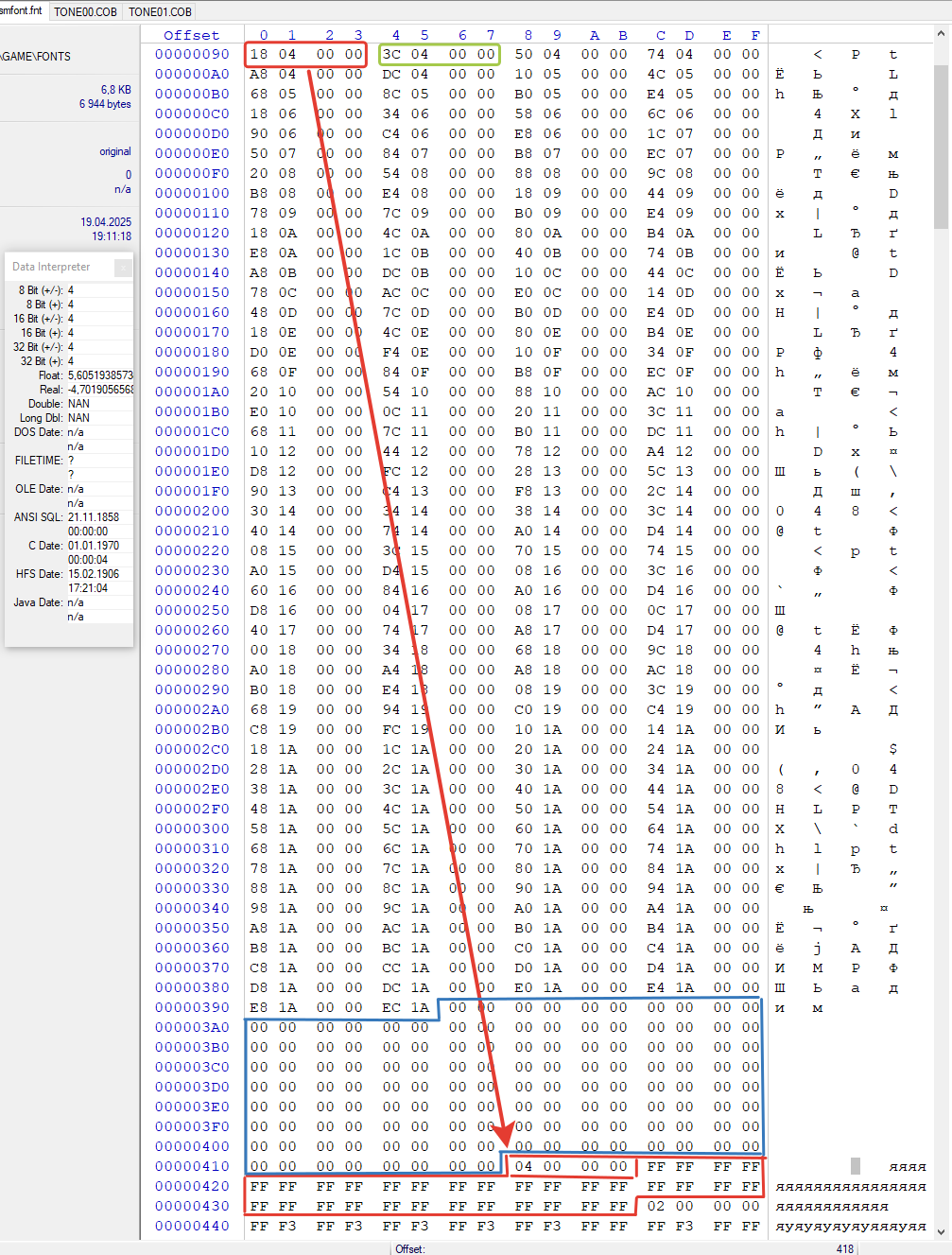Close the Data Interpreter panel
Image resolution: width=952 pixels, height=1255 pixels.
click(124, 268)
